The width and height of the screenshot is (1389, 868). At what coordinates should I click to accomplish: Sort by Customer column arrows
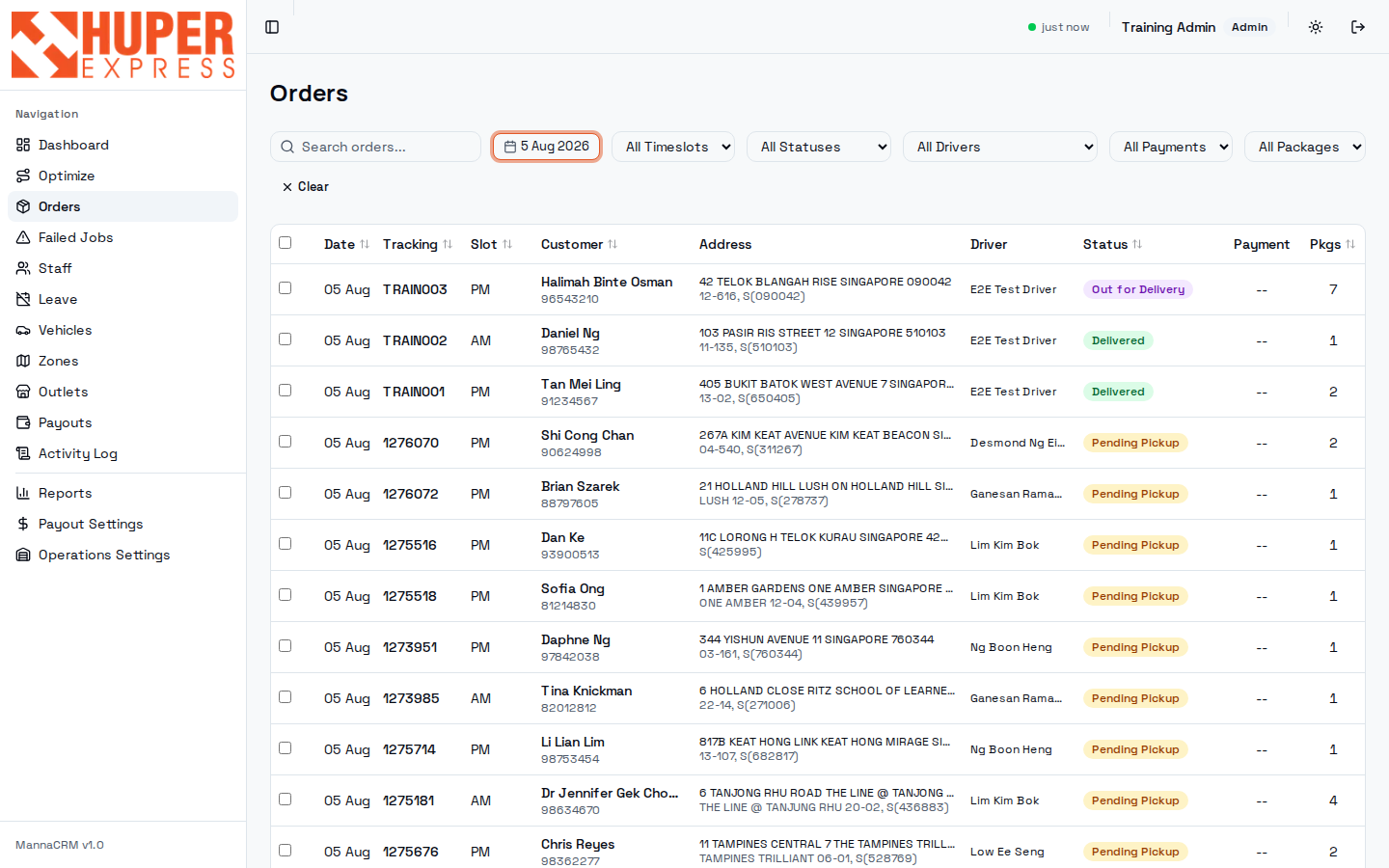coord(613,244)
